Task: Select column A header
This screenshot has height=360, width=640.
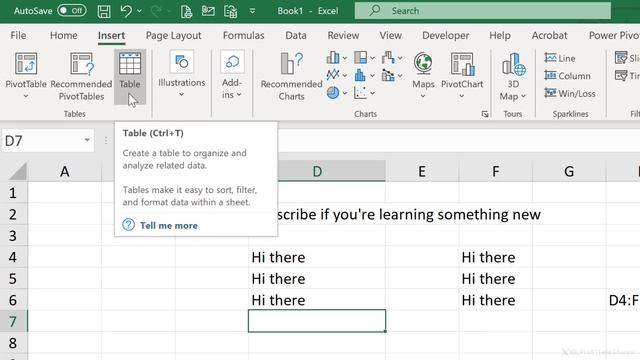Action: 64,171
